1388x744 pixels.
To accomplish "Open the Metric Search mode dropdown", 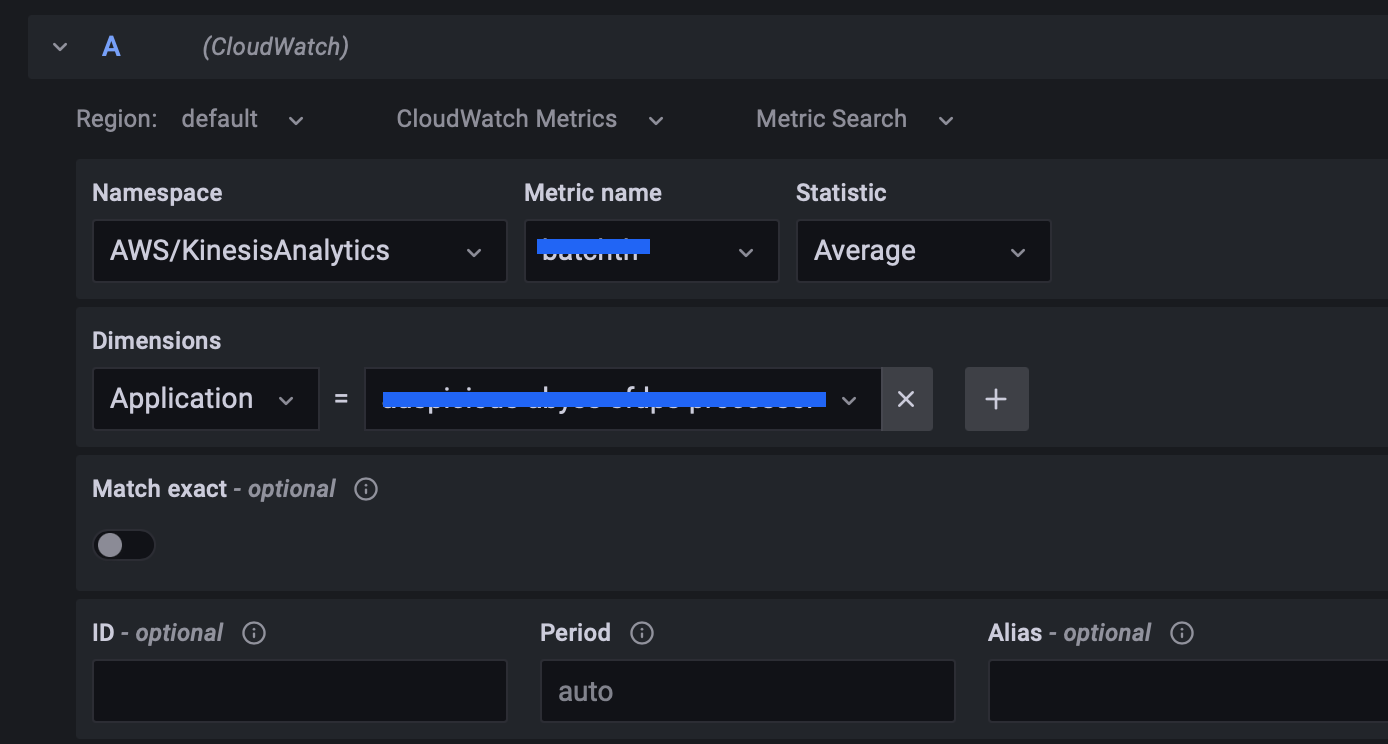I will coord(855,118).
